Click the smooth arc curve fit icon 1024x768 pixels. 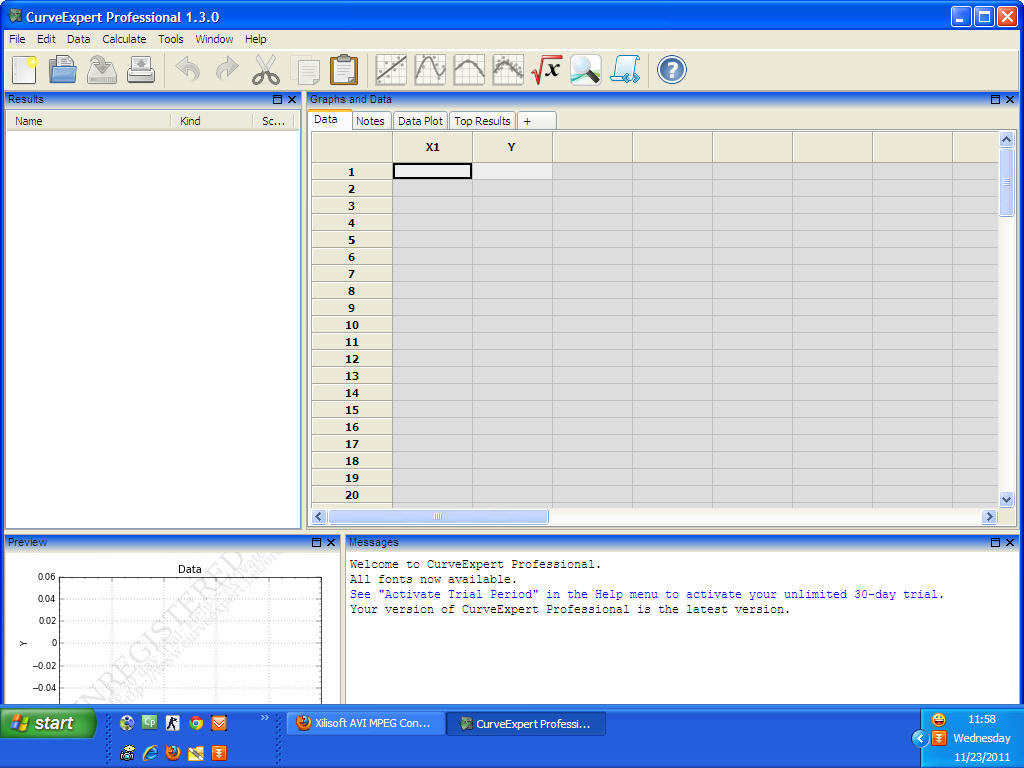469,70
